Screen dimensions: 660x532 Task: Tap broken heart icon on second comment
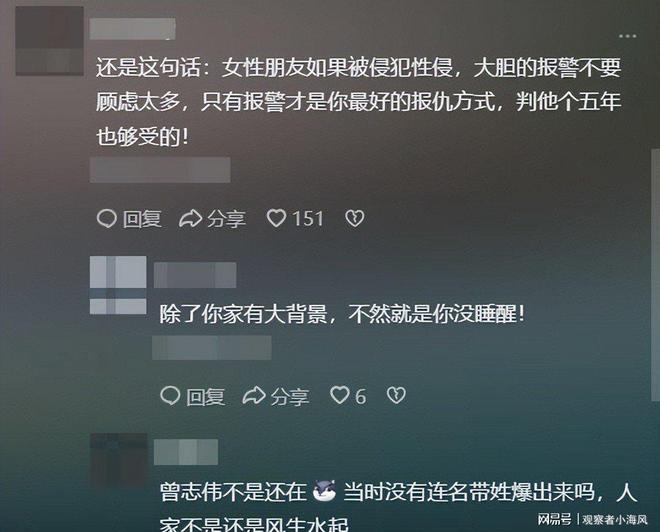(396, 395)
